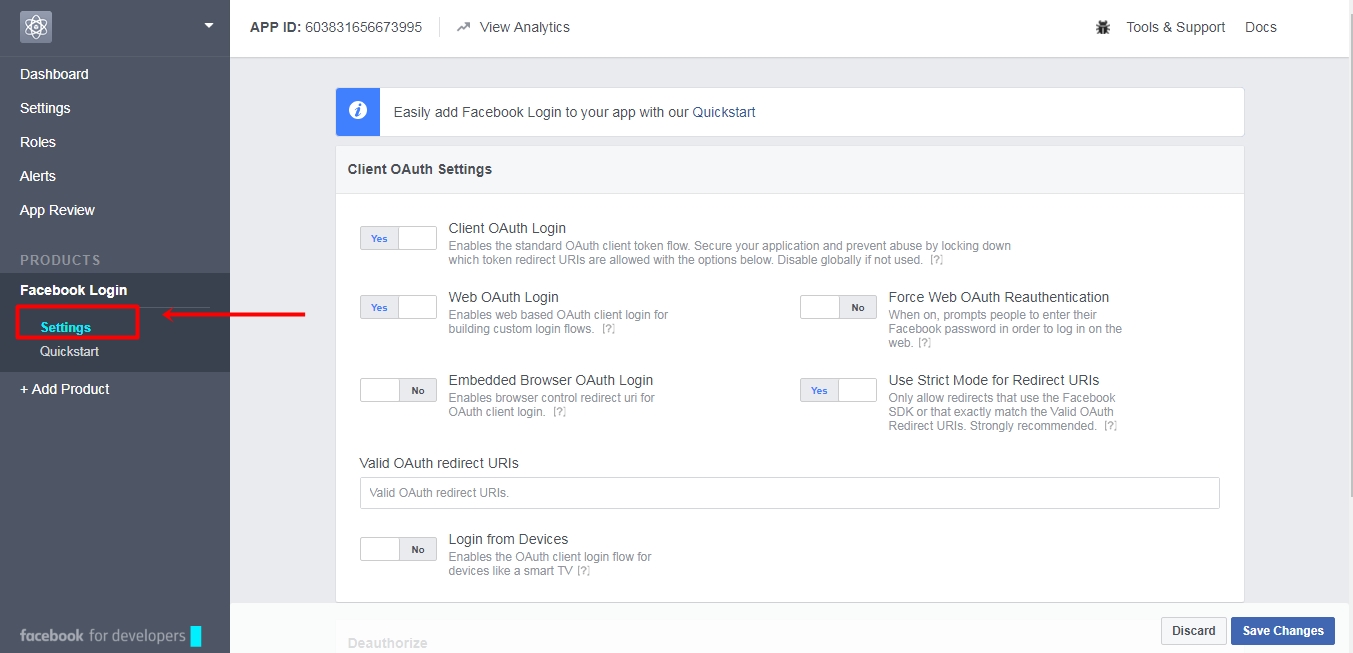
Task: Open the Docs link
Action: click(x=1261, y=27)
